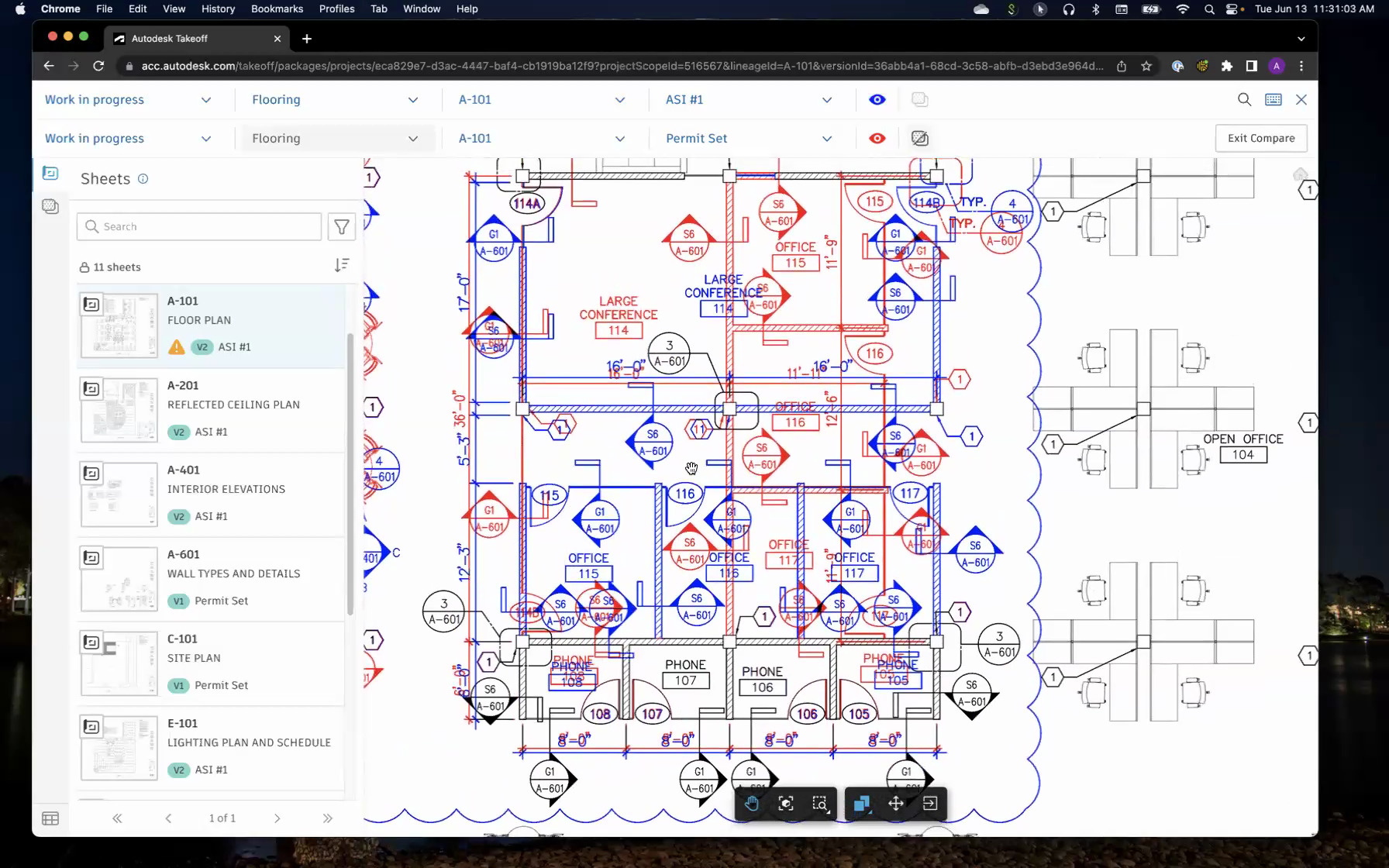Viewport: 1389px width, 868px height.
Task: Toggle blue eye visibility for ASI #1 version
Action: (877, 99)
